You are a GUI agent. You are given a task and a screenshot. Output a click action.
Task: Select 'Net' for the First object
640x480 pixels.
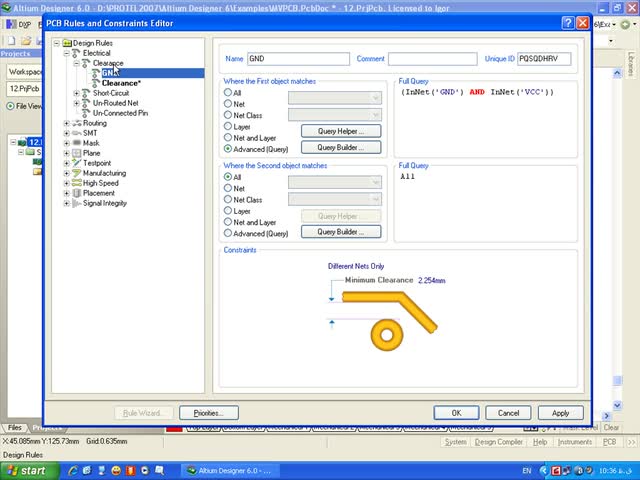(x=228, y=104)
